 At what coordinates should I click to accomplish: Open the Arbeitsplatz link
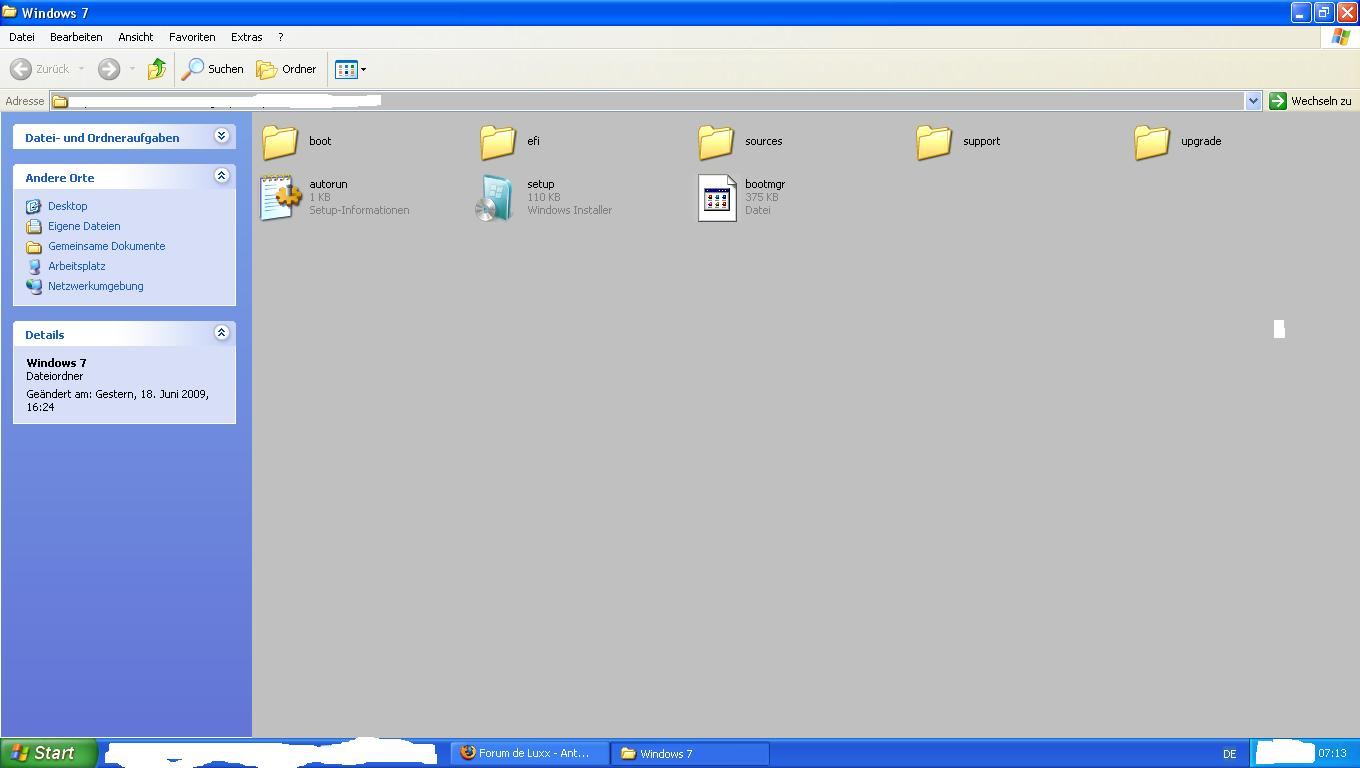pos(76,266)
